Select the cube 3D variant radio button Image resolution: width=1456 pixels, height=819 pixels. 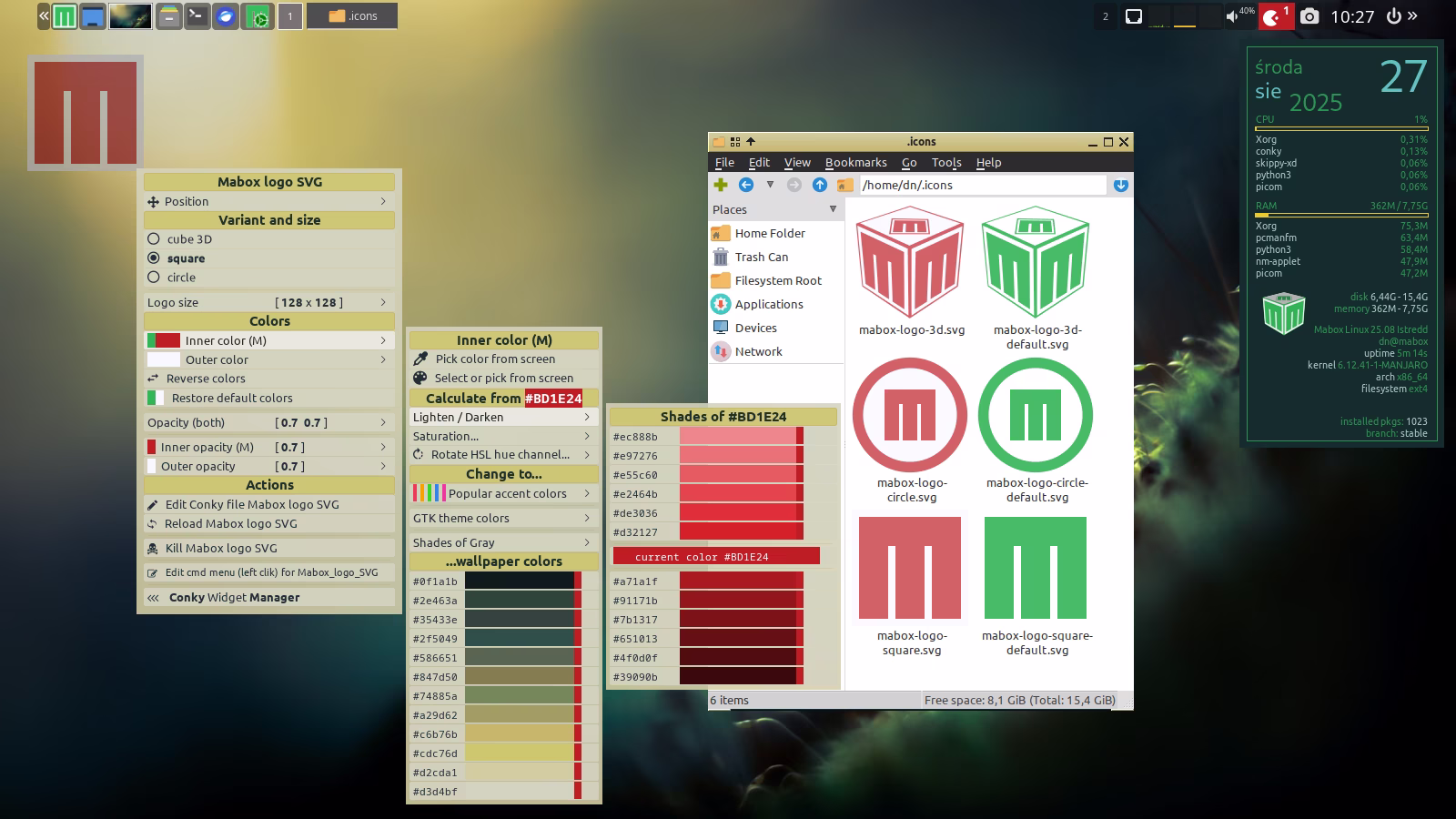(154, 239)
